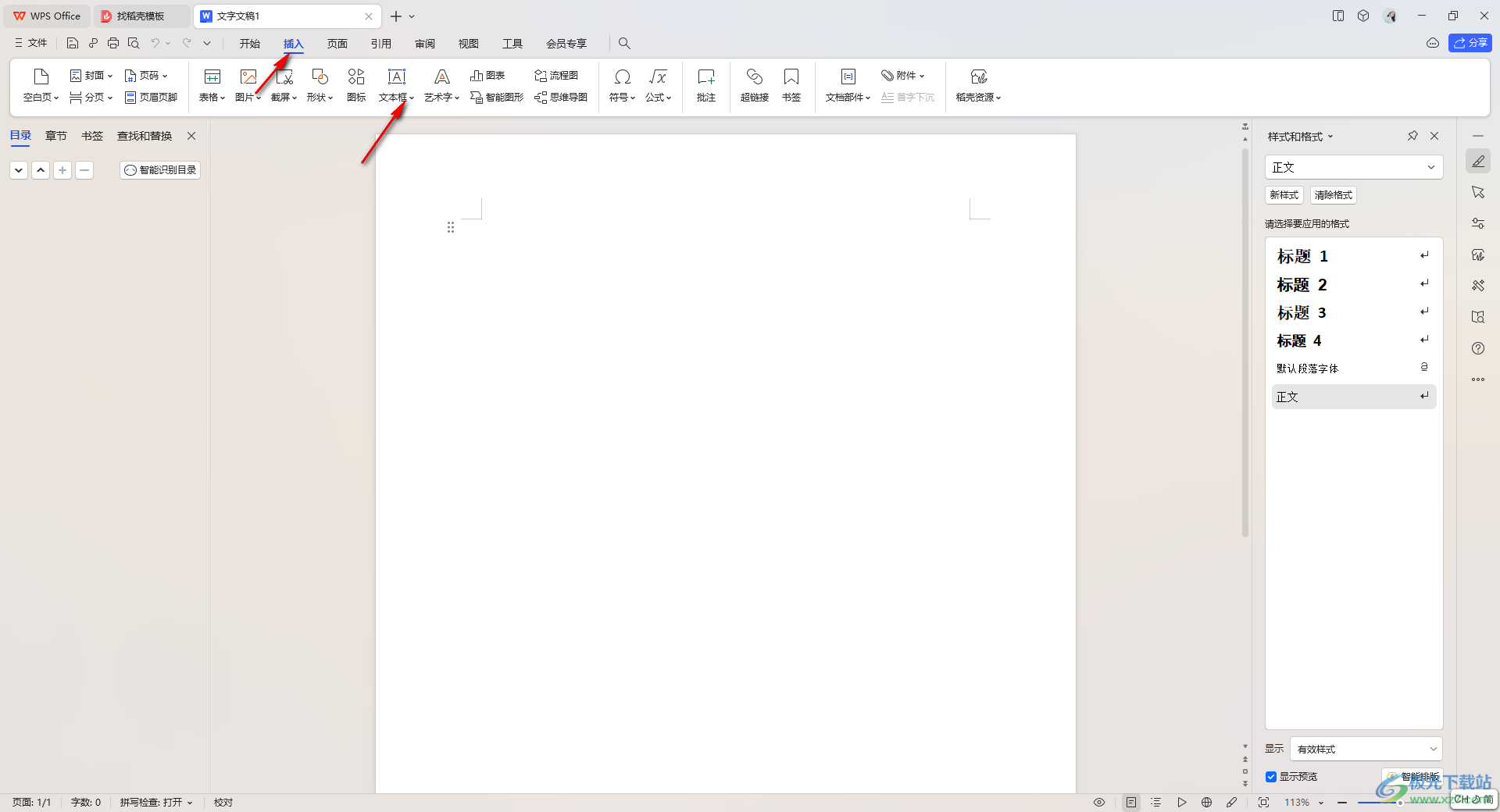Screen dimensions: 1500x812
Task: Open the display filter dropdown
Action: point(1366,749)
